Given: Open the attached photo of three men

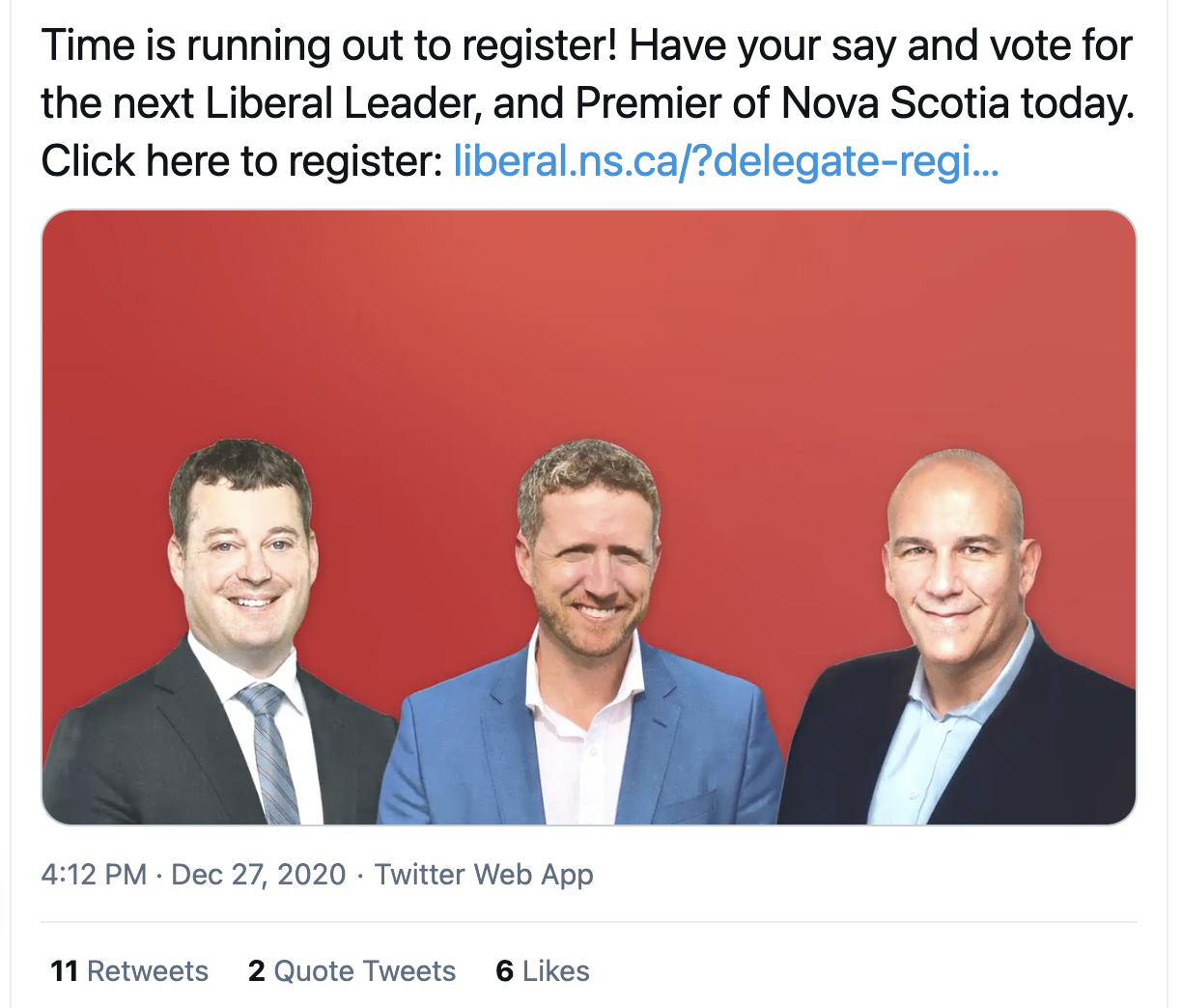Looking at the screenshot, I should 589,518.
